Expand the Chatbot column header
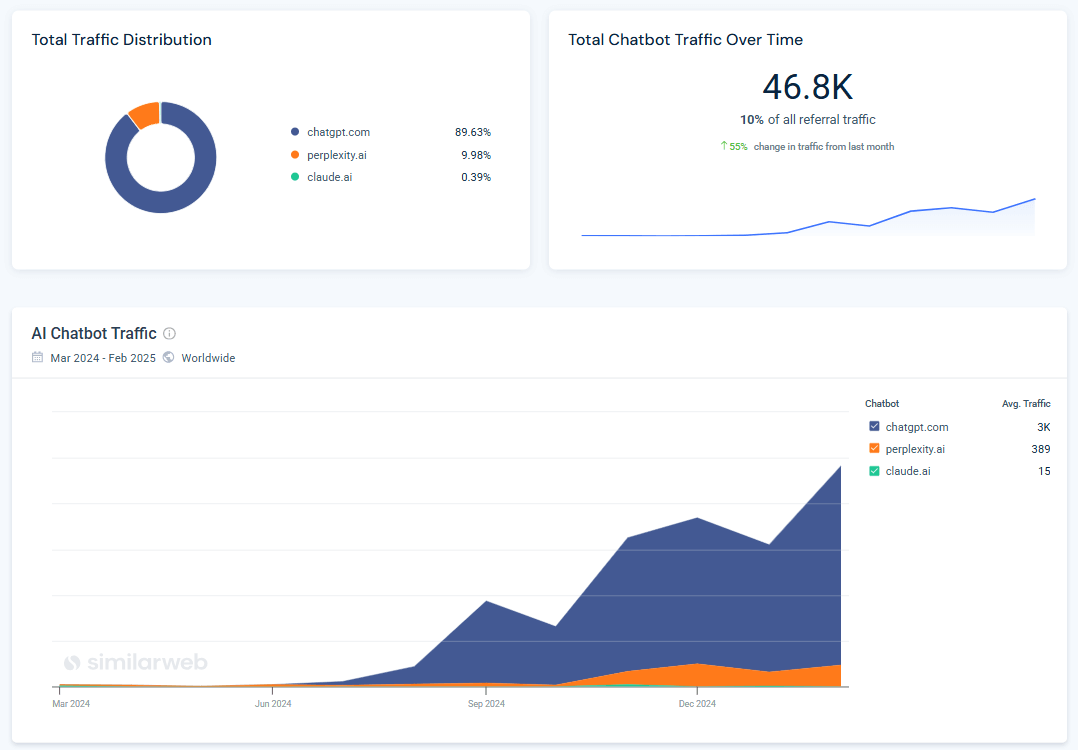The image size is (1078, 750). (881, 403)
